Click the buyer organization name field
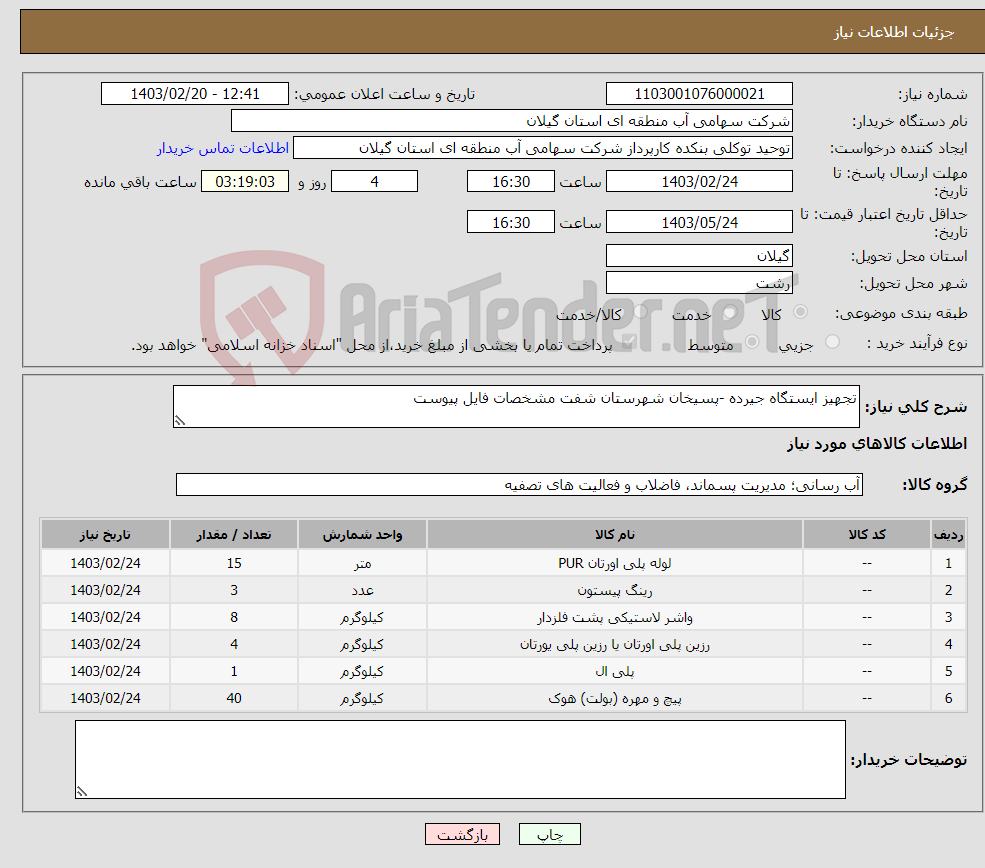985x868 pixels. click(x=512, y=121)
